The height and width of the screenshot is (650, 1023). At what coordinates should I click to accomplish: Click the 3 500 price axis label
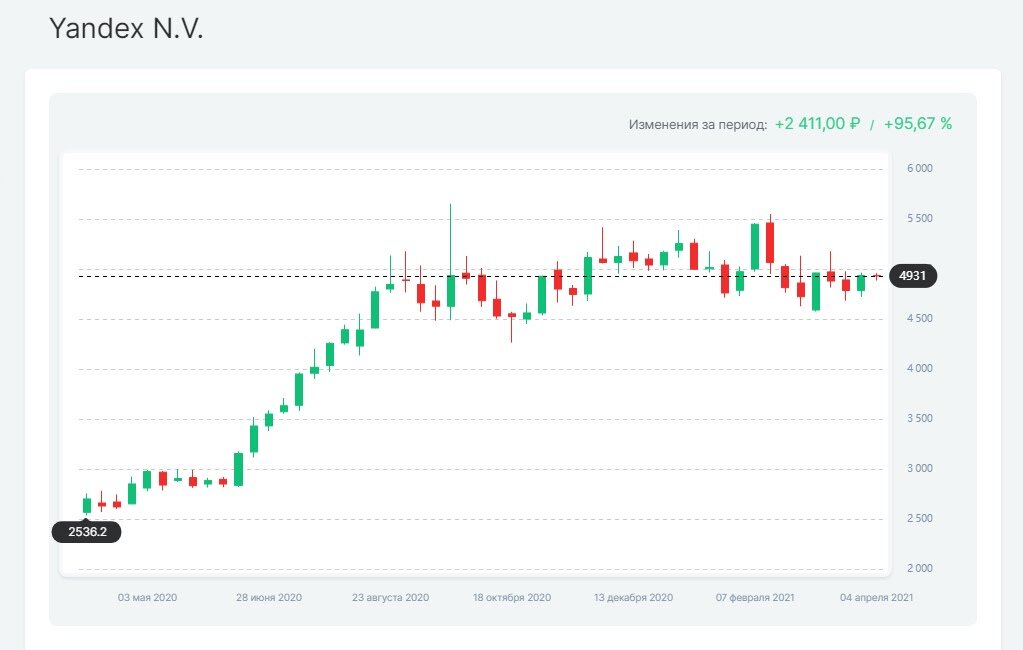(x=919, y=418)
